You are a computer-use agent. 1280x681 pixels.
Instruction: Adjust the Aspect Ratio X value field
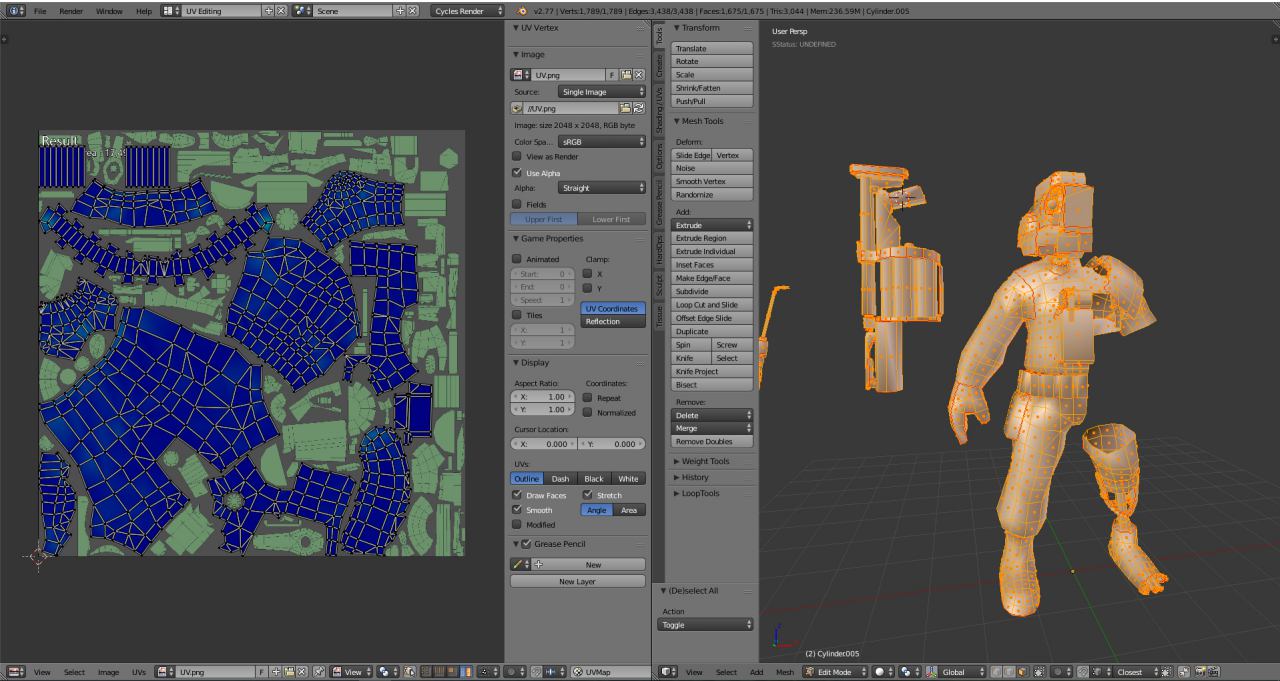pyautogui.click(x=543, y=396)
